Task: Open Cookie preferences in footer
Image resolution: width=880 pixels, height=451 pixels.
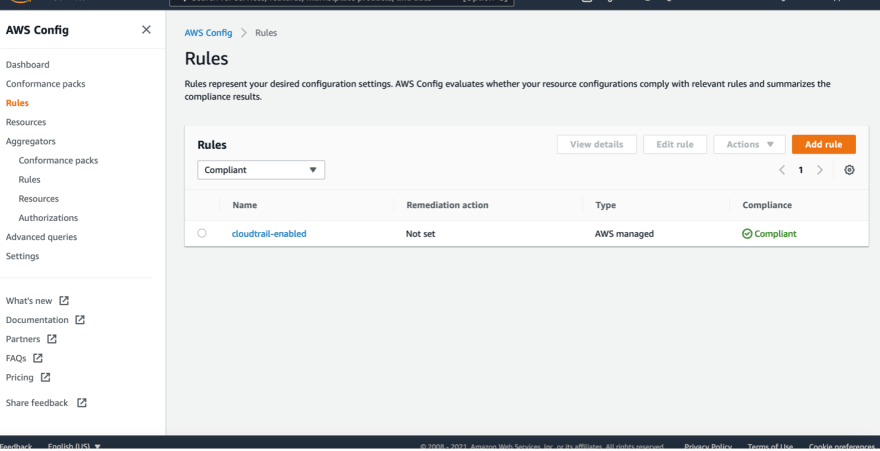Action: [841, 447]
